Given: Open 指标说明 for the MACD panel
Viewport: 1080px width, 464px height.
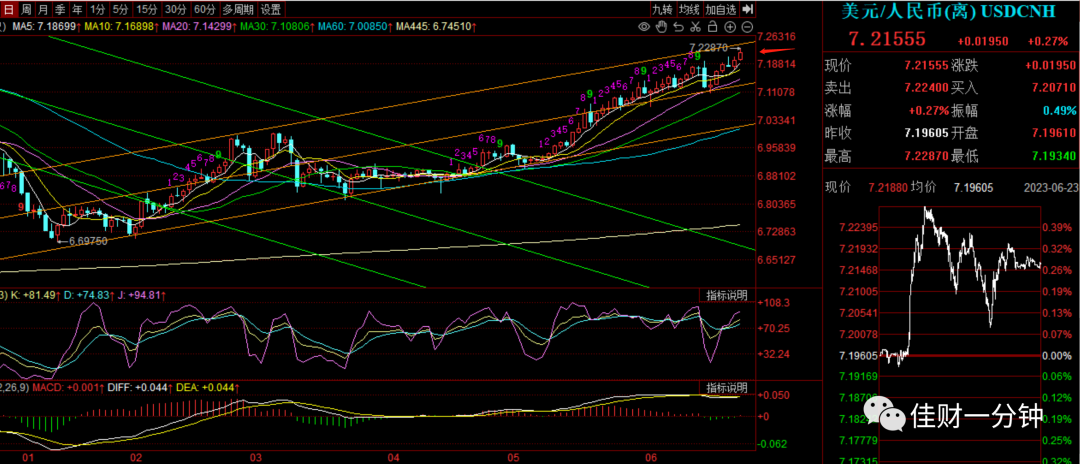Looking at the screenshot, I should (x=727, y=387).
